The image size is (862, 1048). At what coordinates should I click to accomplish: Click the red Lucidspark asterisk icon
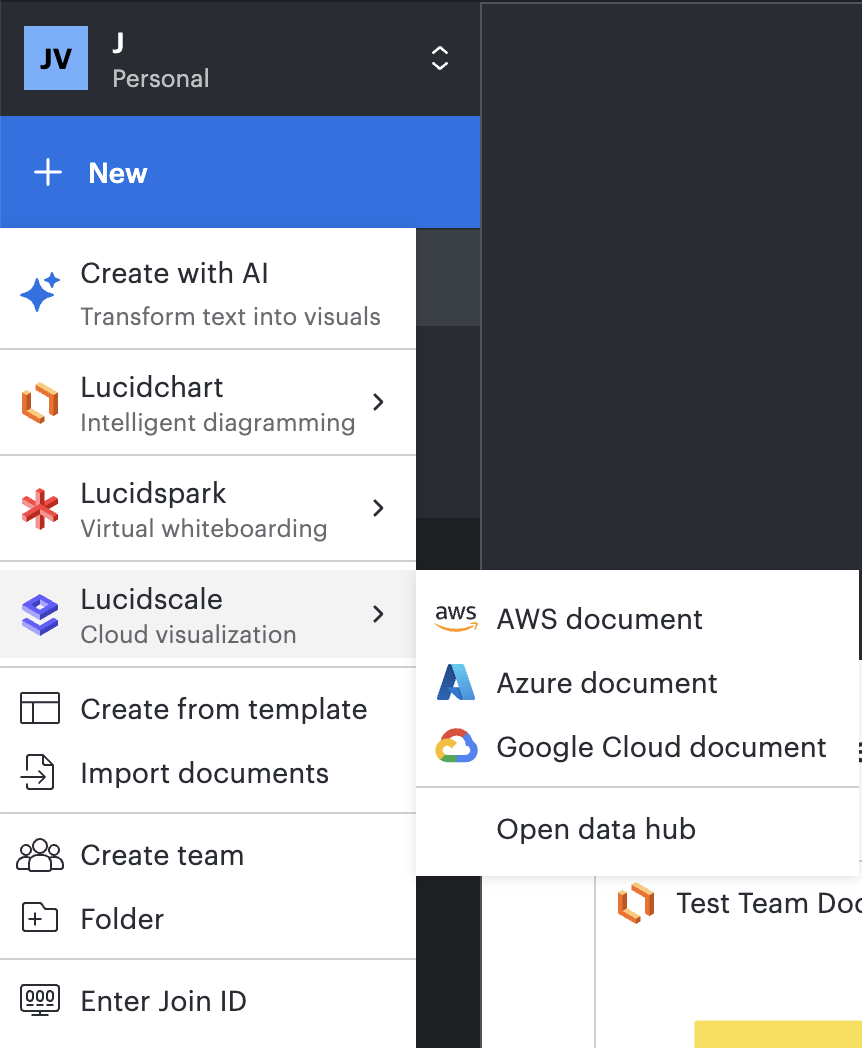click(x=40, y=509)
